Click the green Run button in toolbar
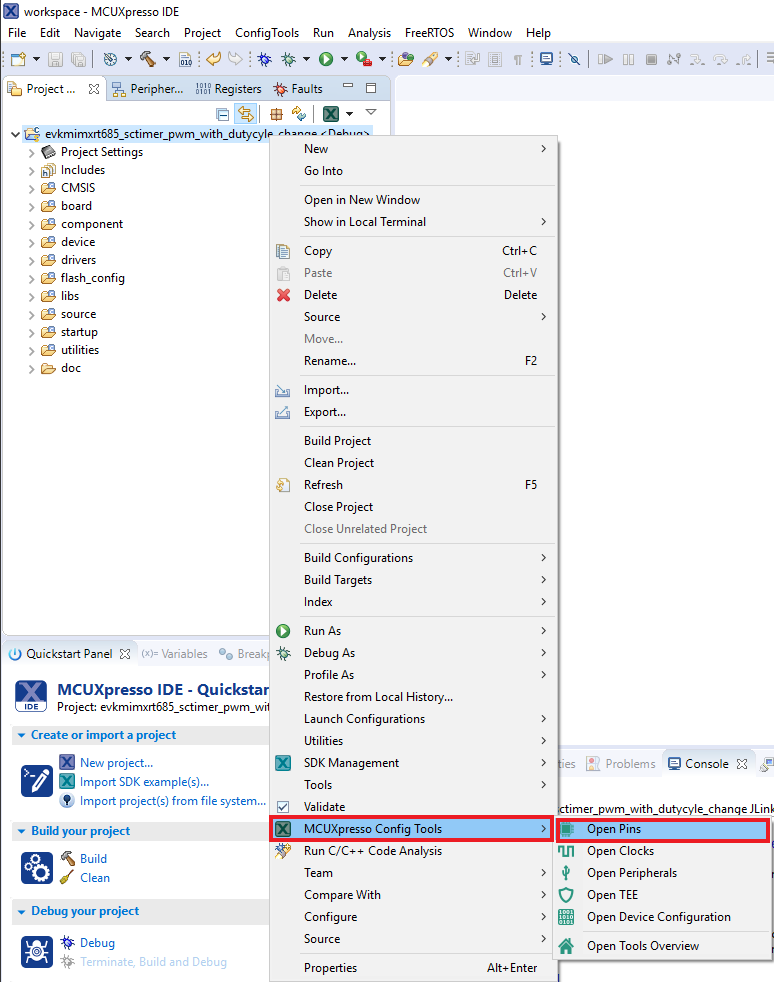Image resolution: width=774 pixels, height=982 pixels. (x=325, y=60)
